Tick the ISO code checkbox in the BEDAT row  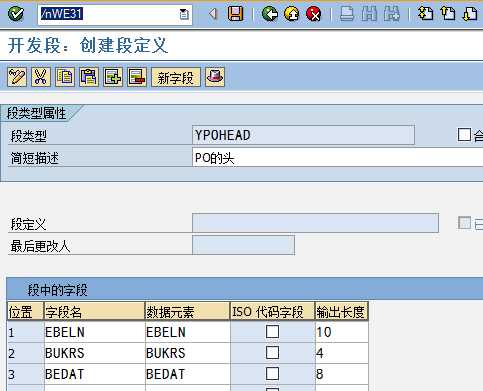272,374
